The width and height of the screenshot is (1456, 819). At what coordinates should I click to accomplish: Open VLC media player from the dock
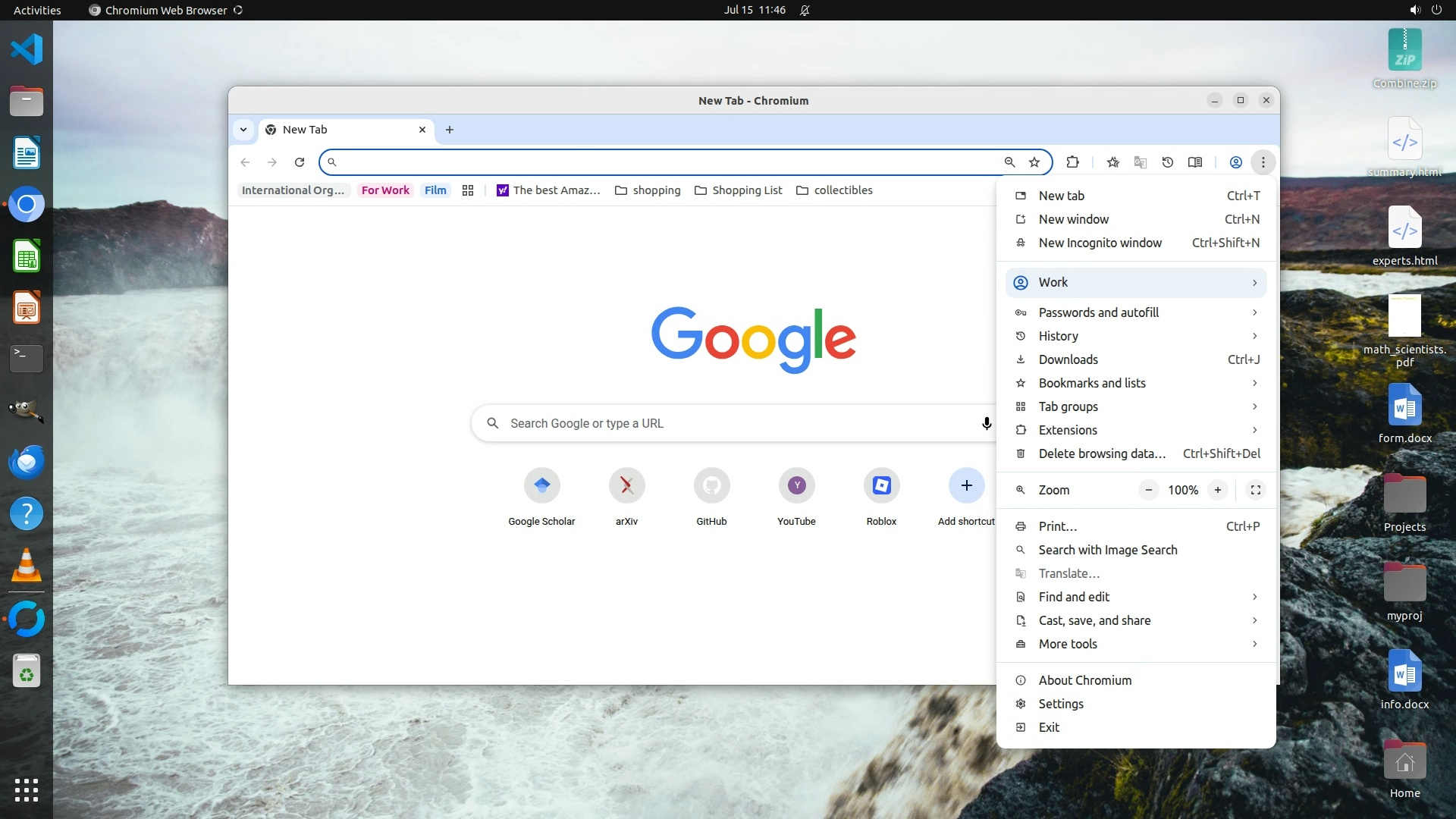coord(27,566)
